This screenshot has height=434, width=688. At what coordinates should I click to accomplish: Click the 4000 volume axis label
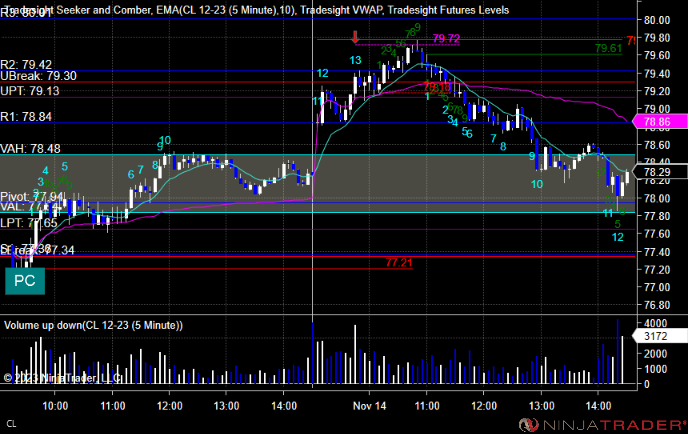click(656, 323)
